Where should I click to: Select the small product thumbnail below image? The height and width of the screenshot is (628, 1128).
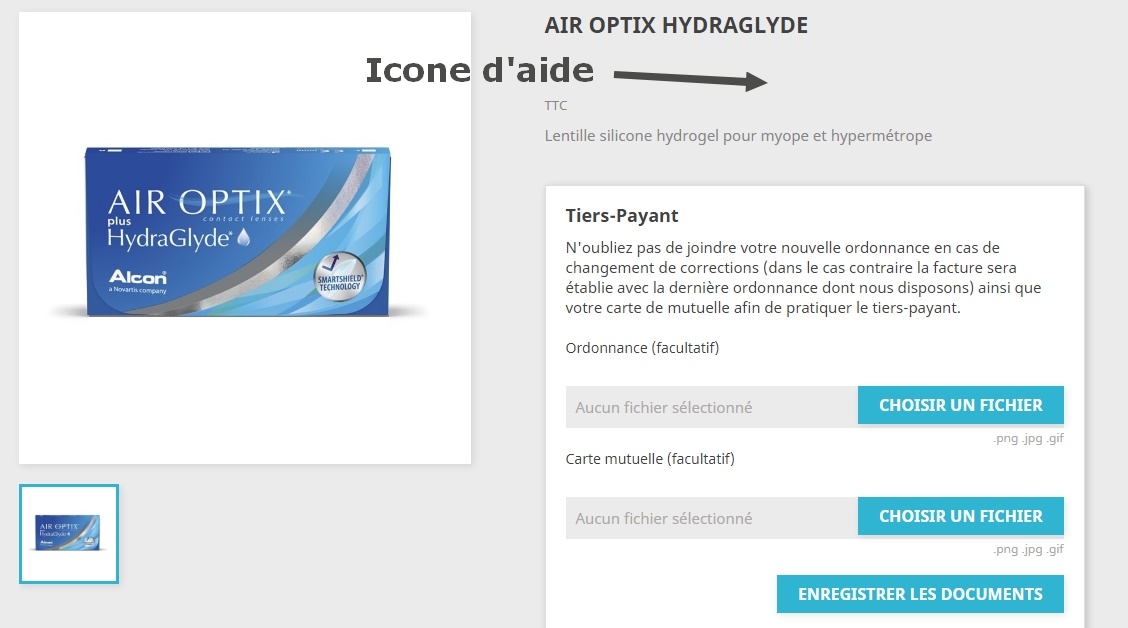[69, 534]
